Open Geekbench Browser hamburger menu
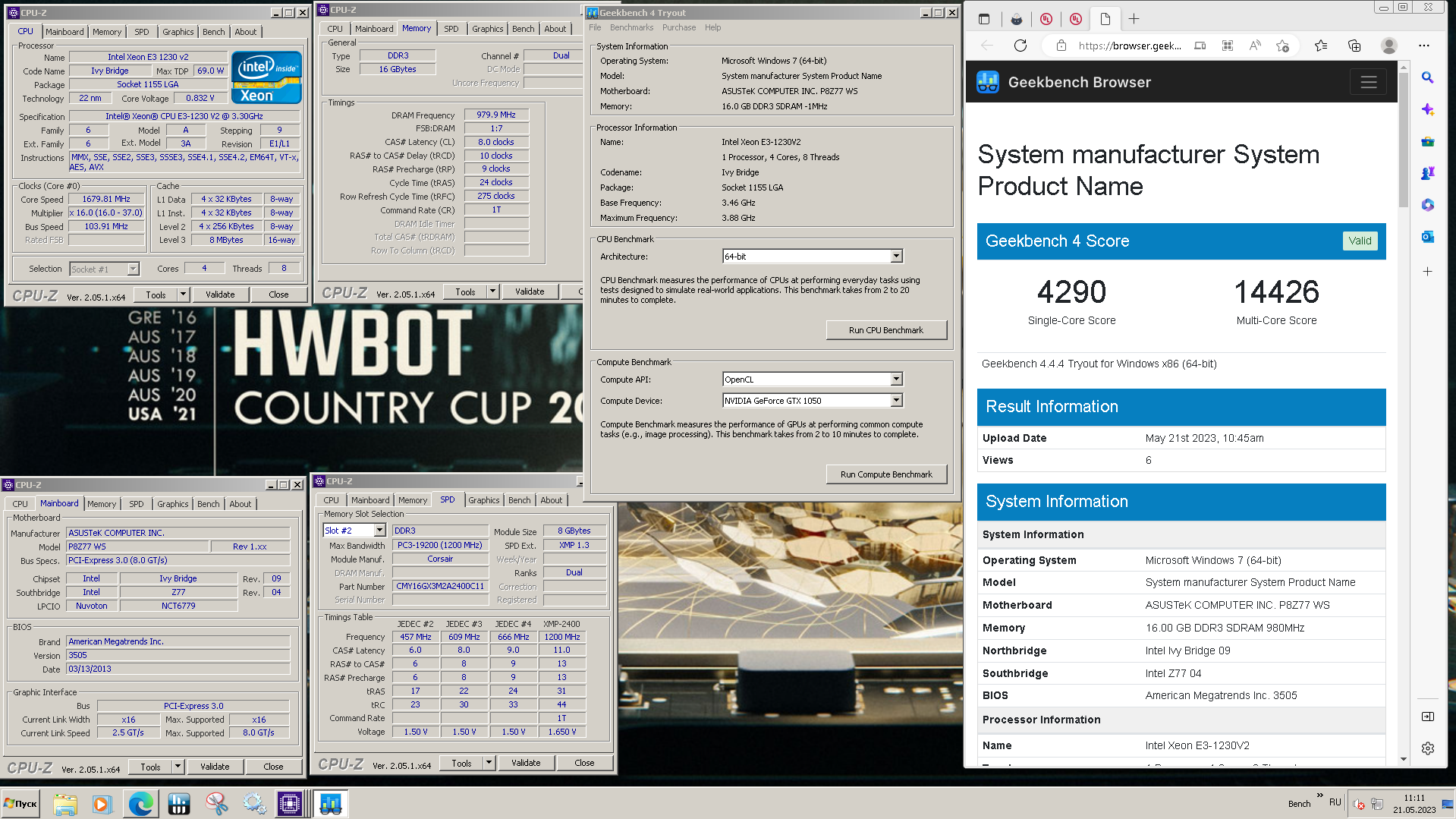1456x819 pixels. (x=1368, y=82)
